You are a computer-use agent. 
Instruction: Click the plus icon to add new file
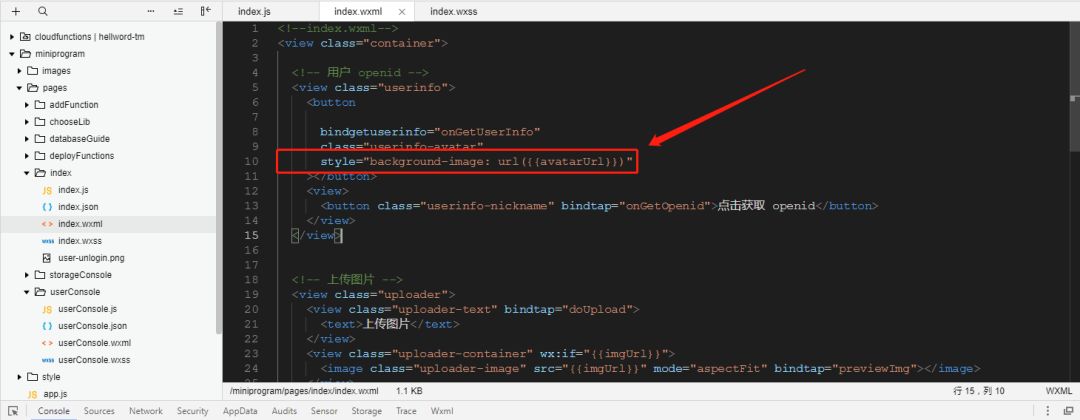pyautogui.click(x=16, y=12)
